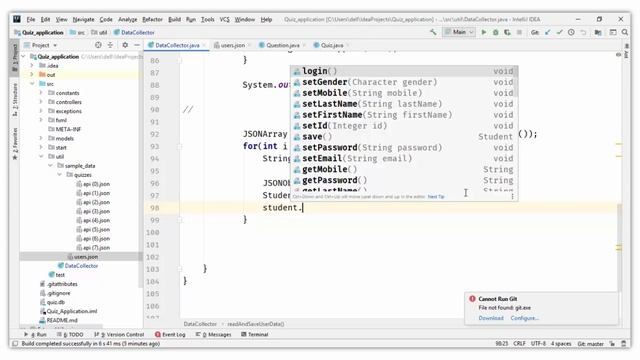This screenshot has width=640, height=360.
Task: Open Run tool window at bottom
Action: tap(36, 334)
